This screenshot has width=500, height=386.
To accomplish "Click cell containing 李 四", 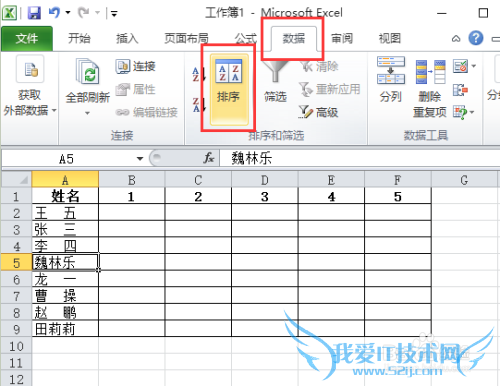I will point(65,246).
